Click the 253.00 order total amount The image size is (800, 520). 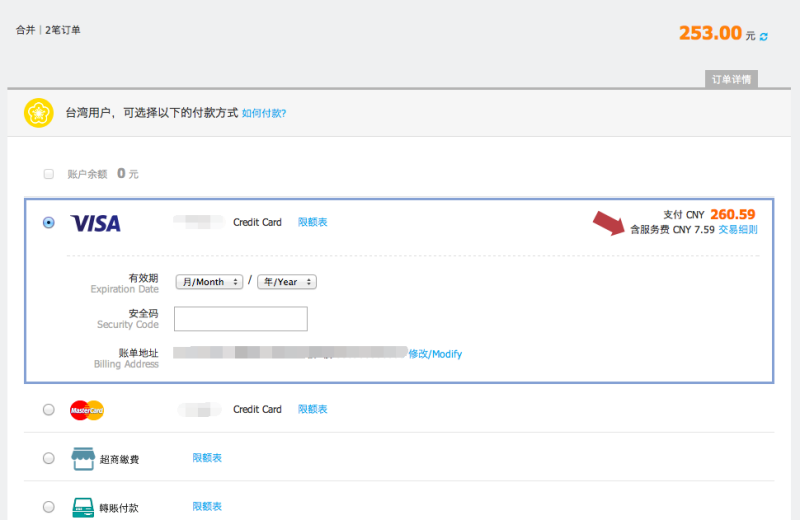[710, 33]
